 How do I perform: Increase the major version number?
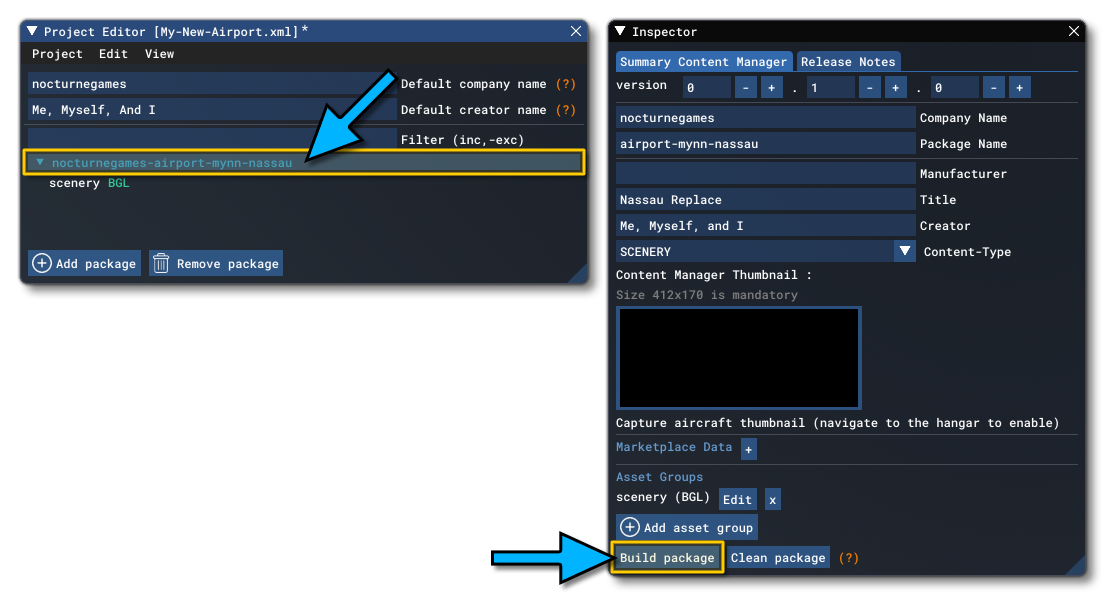[x=772, y=88]
